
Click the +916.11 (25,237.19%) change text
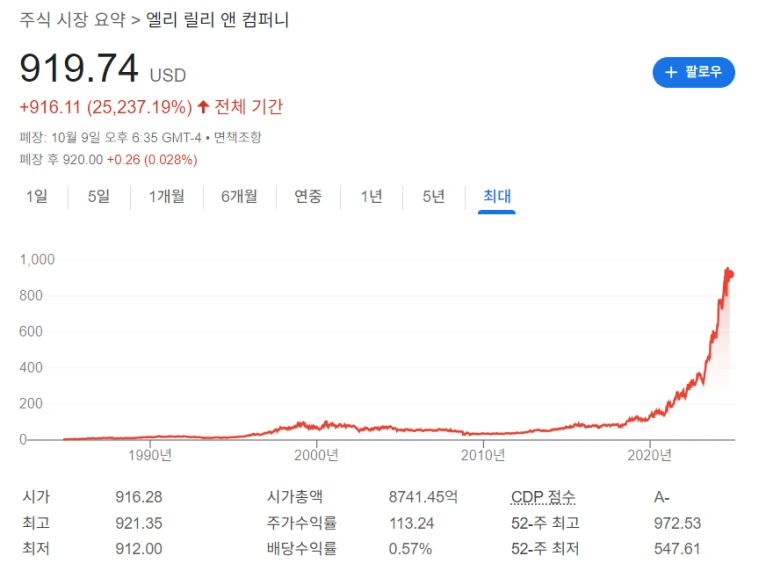(105, 107)
